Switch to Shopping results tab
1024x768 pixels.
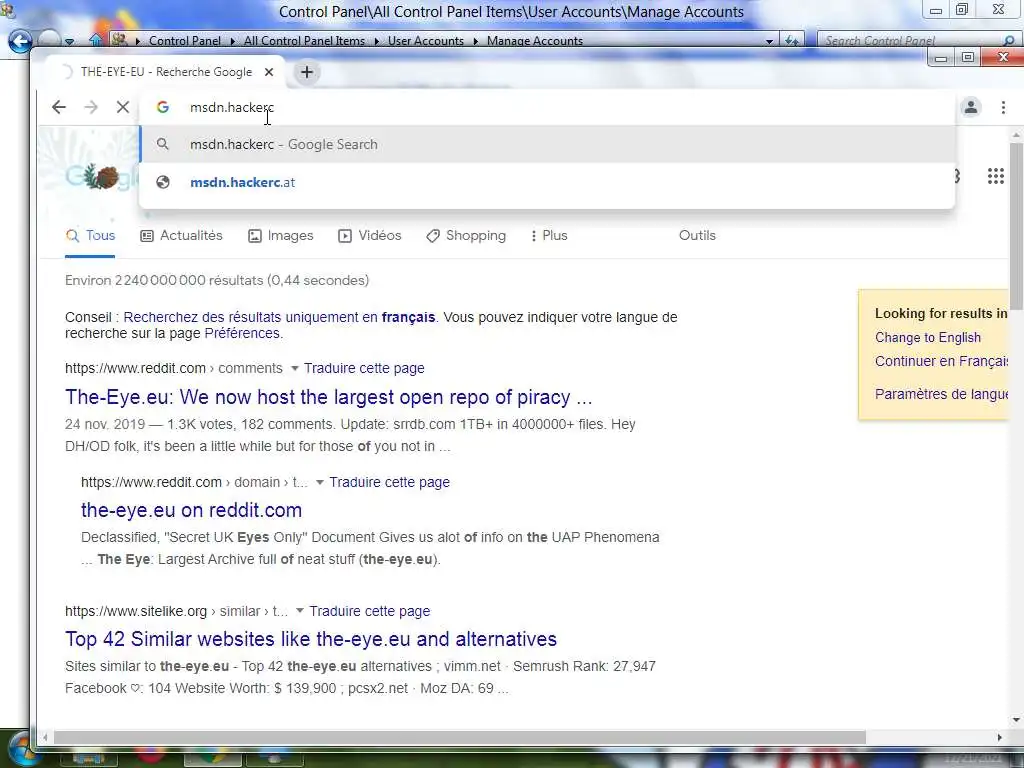466,236
